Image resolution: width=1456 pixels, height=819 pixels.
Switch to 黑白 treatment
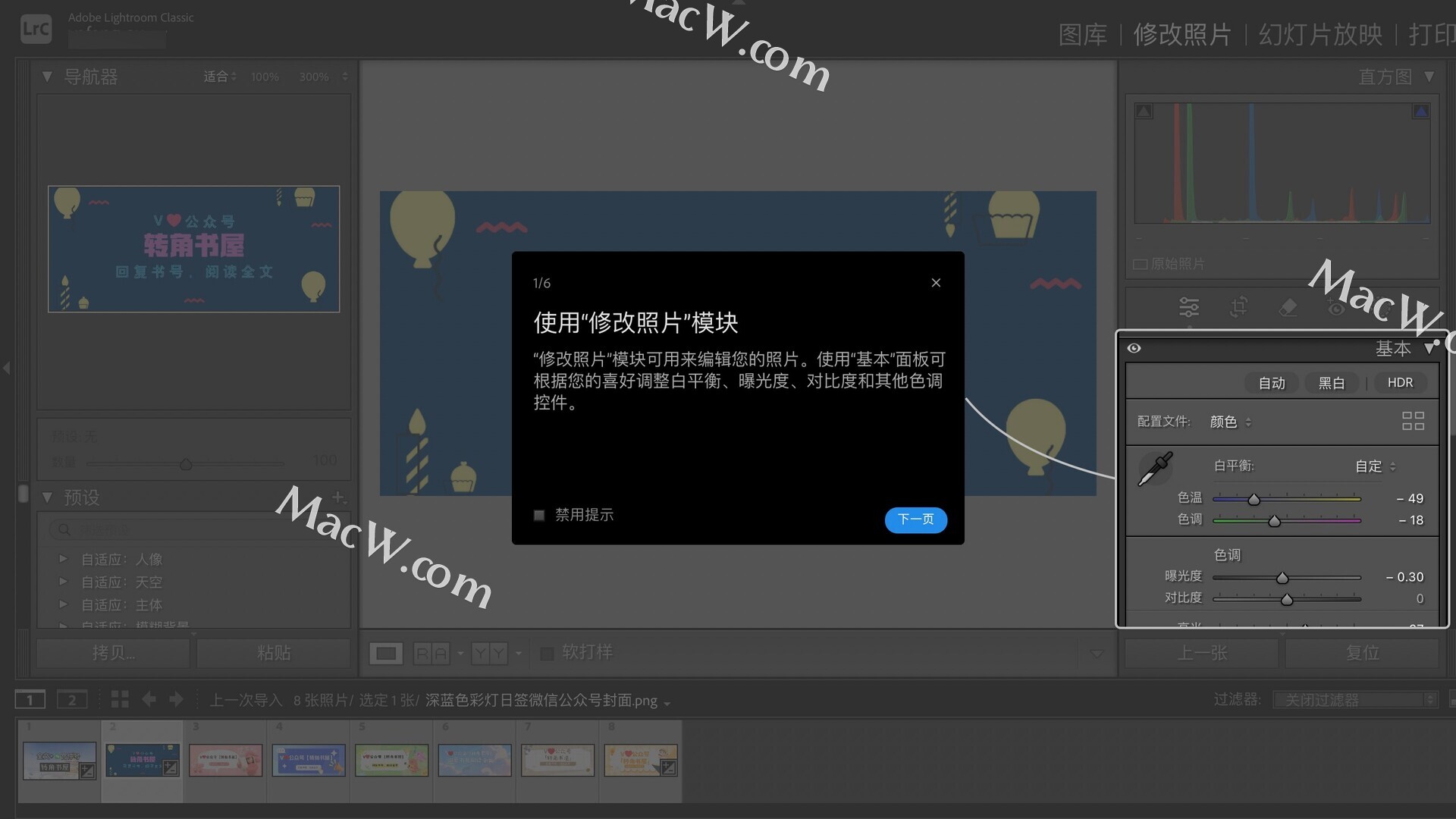(1332, 383)
